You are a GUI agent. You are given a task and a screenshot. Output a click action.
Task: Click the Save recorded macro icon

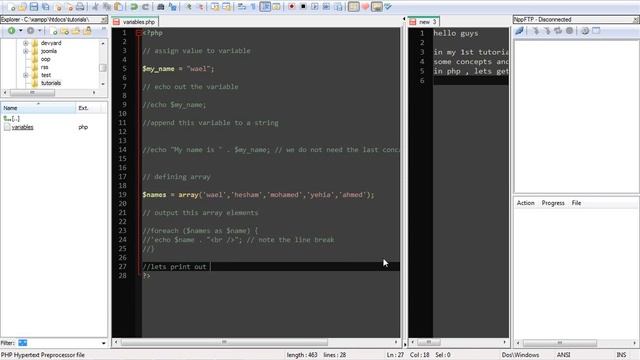click(338, 7)
